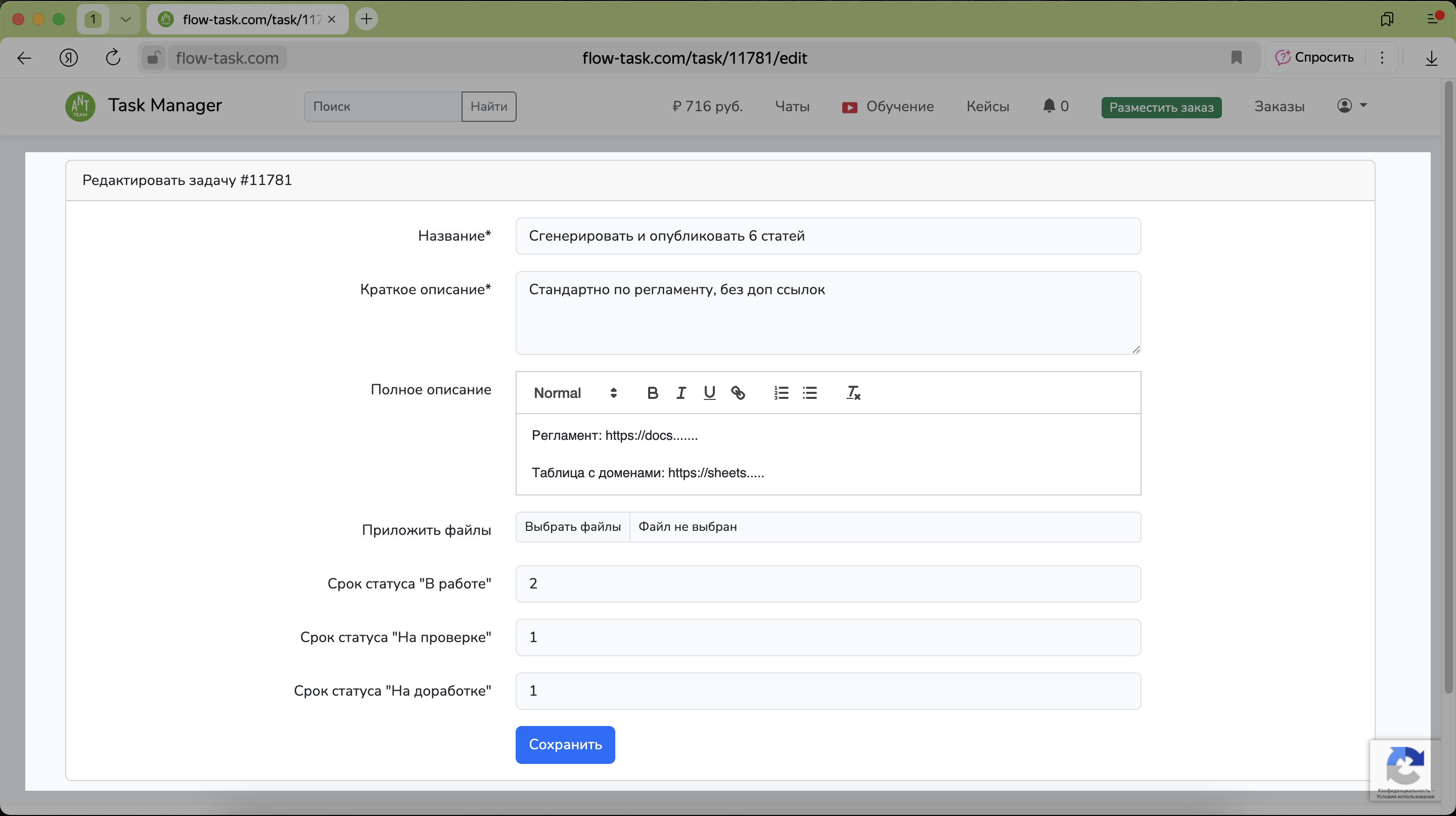
Task: Click the notification bell icon
Action: click(1049, 106)
